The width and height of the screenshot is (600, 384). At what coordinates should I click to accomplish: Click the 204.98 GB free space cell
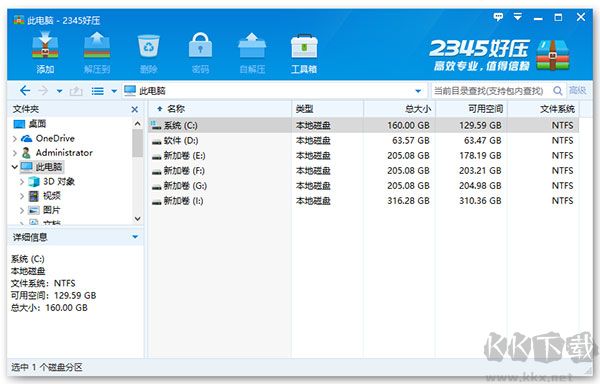click(480, 186)
